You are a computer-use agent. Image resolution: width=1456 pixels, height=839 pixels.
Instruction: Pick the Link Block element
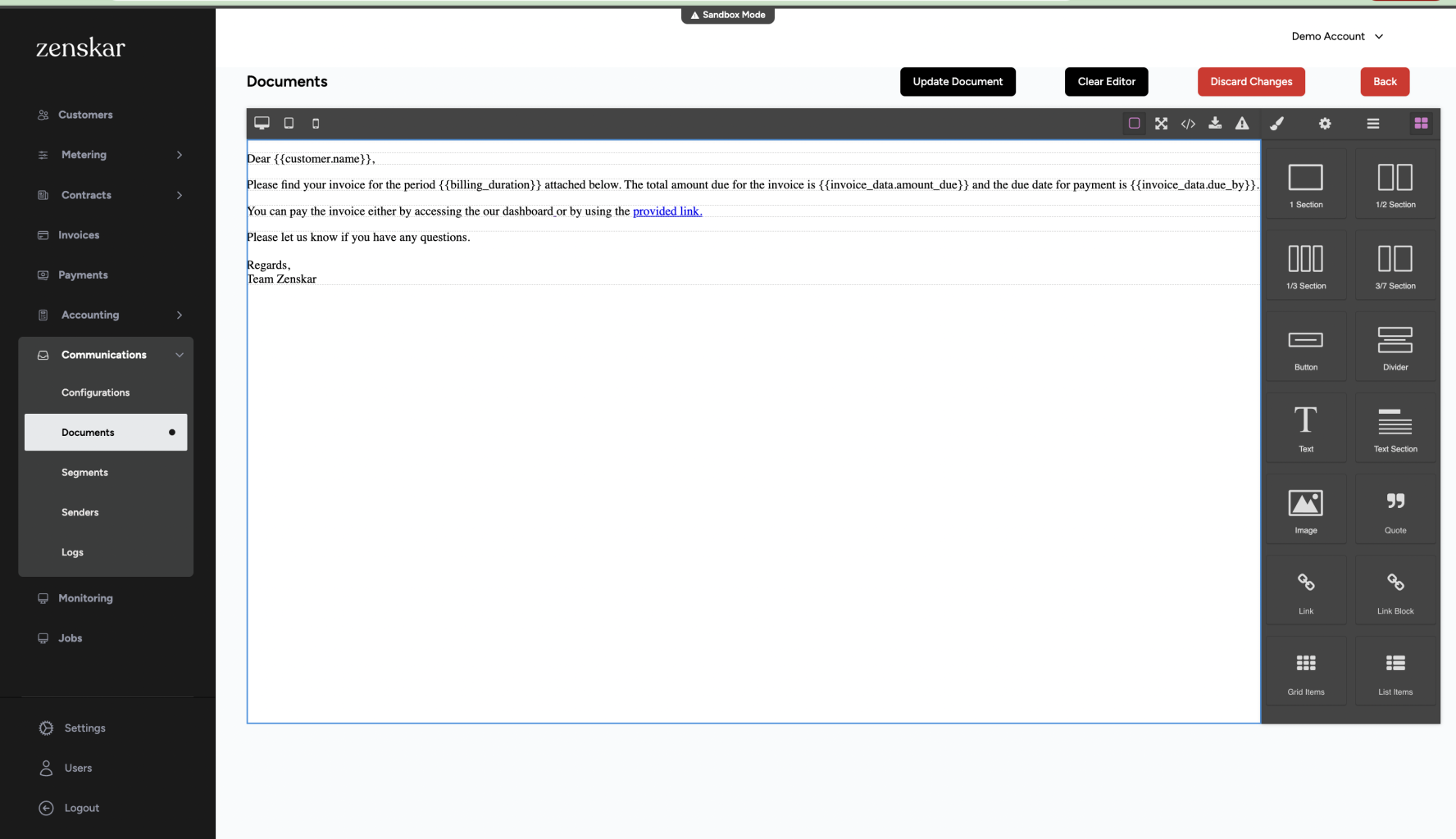[x=1395, y=590]
